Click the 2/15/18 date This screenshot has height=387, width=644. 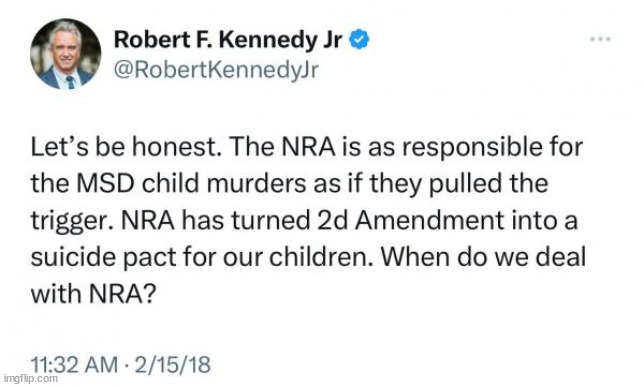(x=172, y=364)
